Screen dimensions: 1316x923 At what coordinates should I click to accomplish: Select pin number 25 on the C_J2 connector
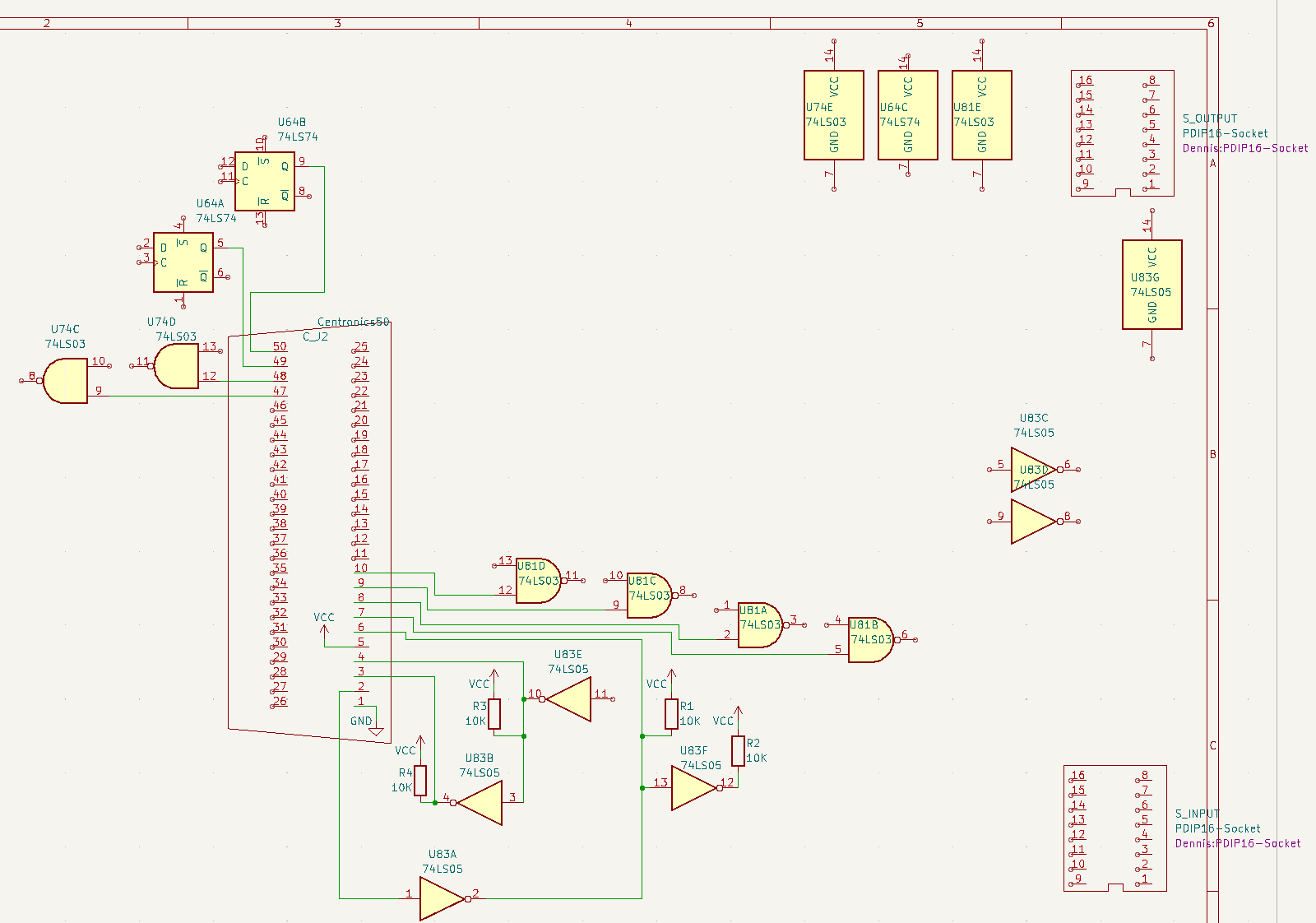[361, 346]
